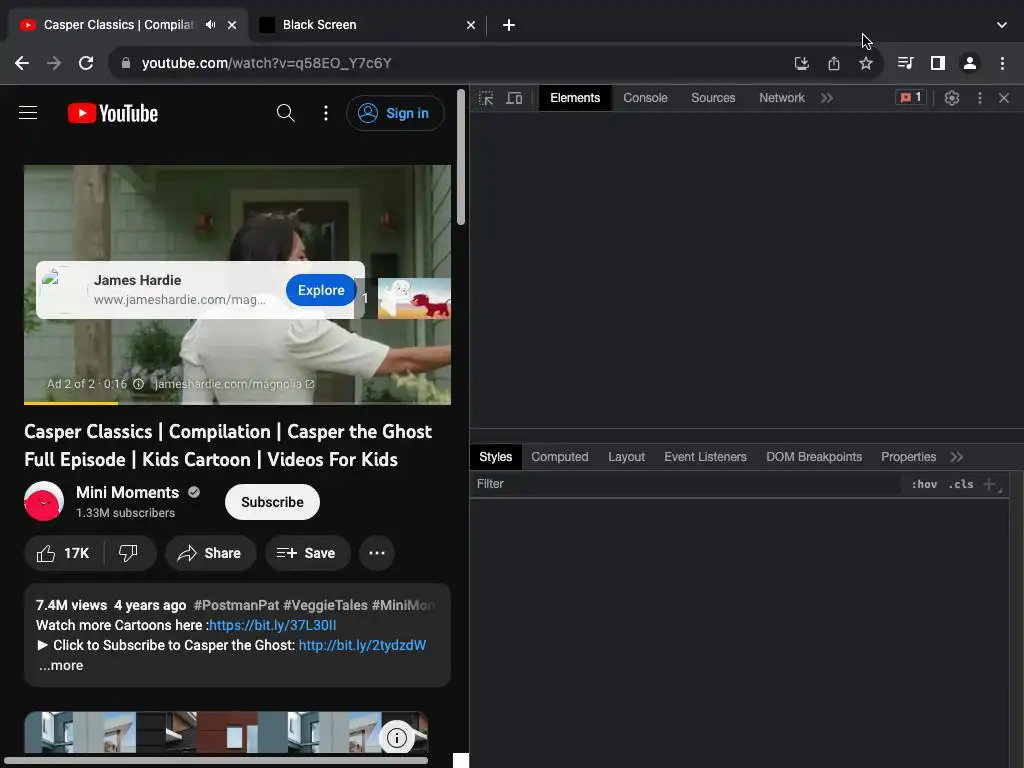This screenshot has width=1024, height=768.
Task: Bookmark this tab with the star
Action: pyautogui.click(x=865, y=63)
